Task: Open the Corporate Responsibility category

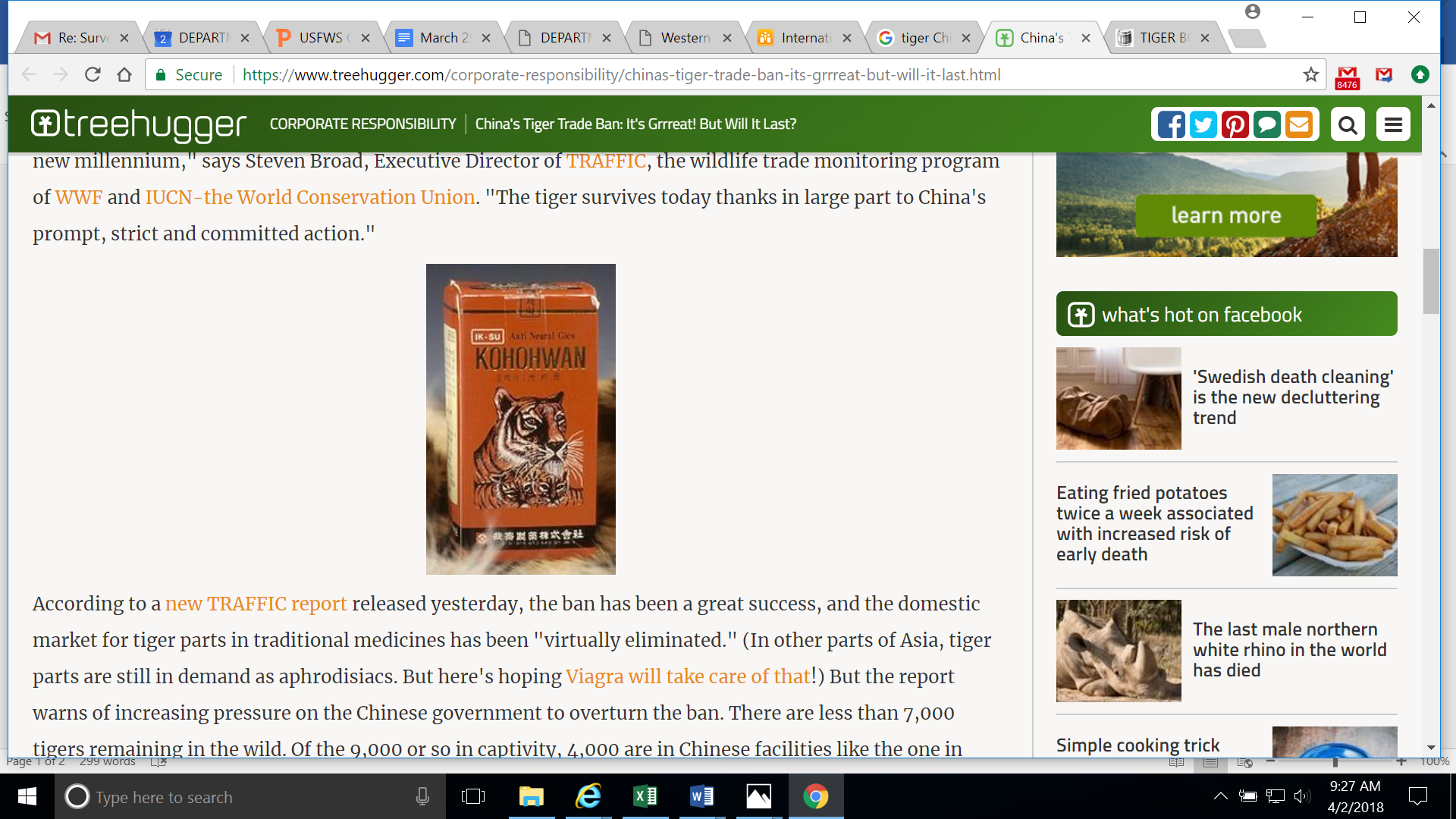Action: tap(362, 124)
